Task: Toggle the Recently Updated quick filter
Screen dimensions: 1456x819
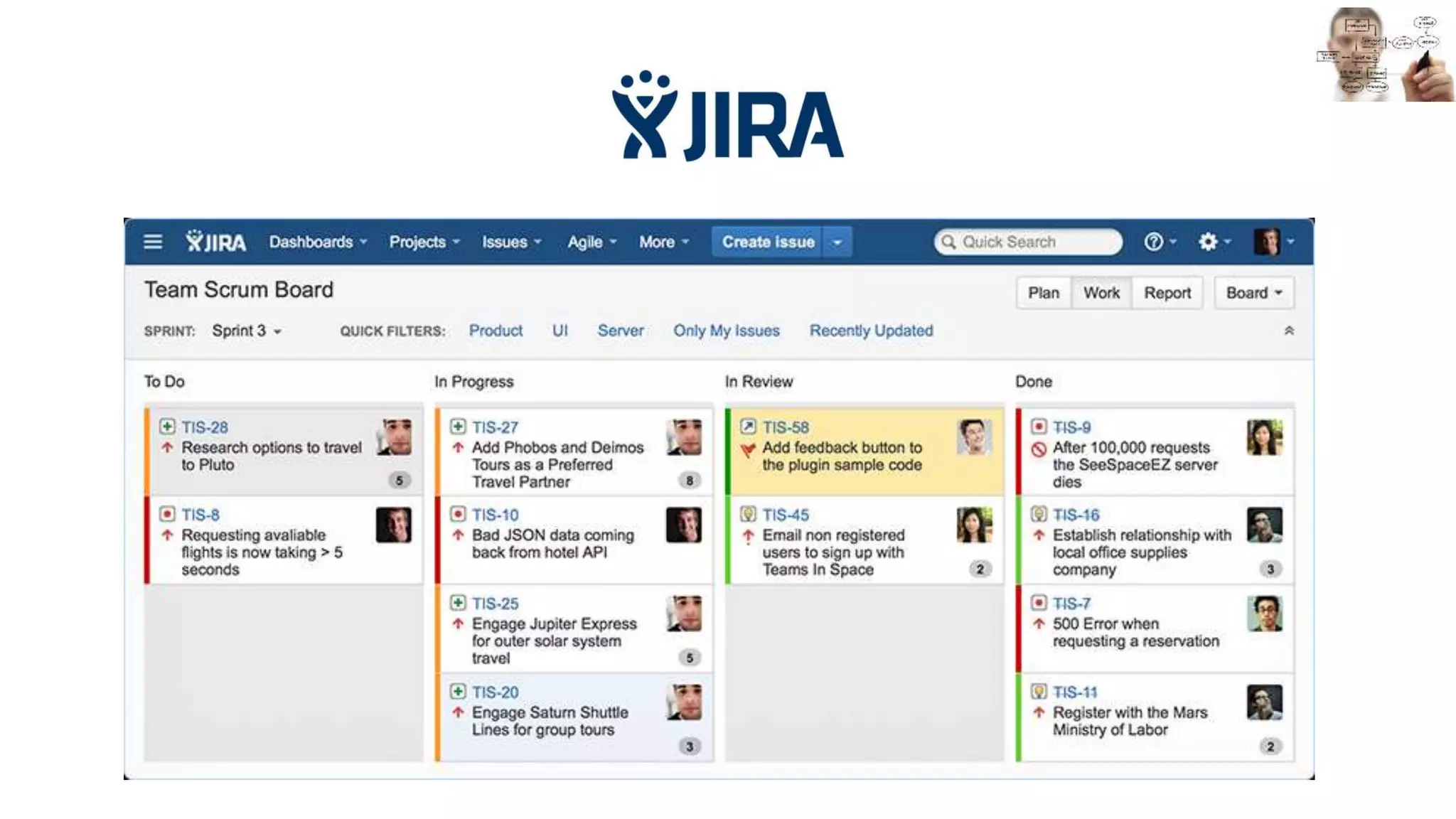Action: tap(871, 331)
